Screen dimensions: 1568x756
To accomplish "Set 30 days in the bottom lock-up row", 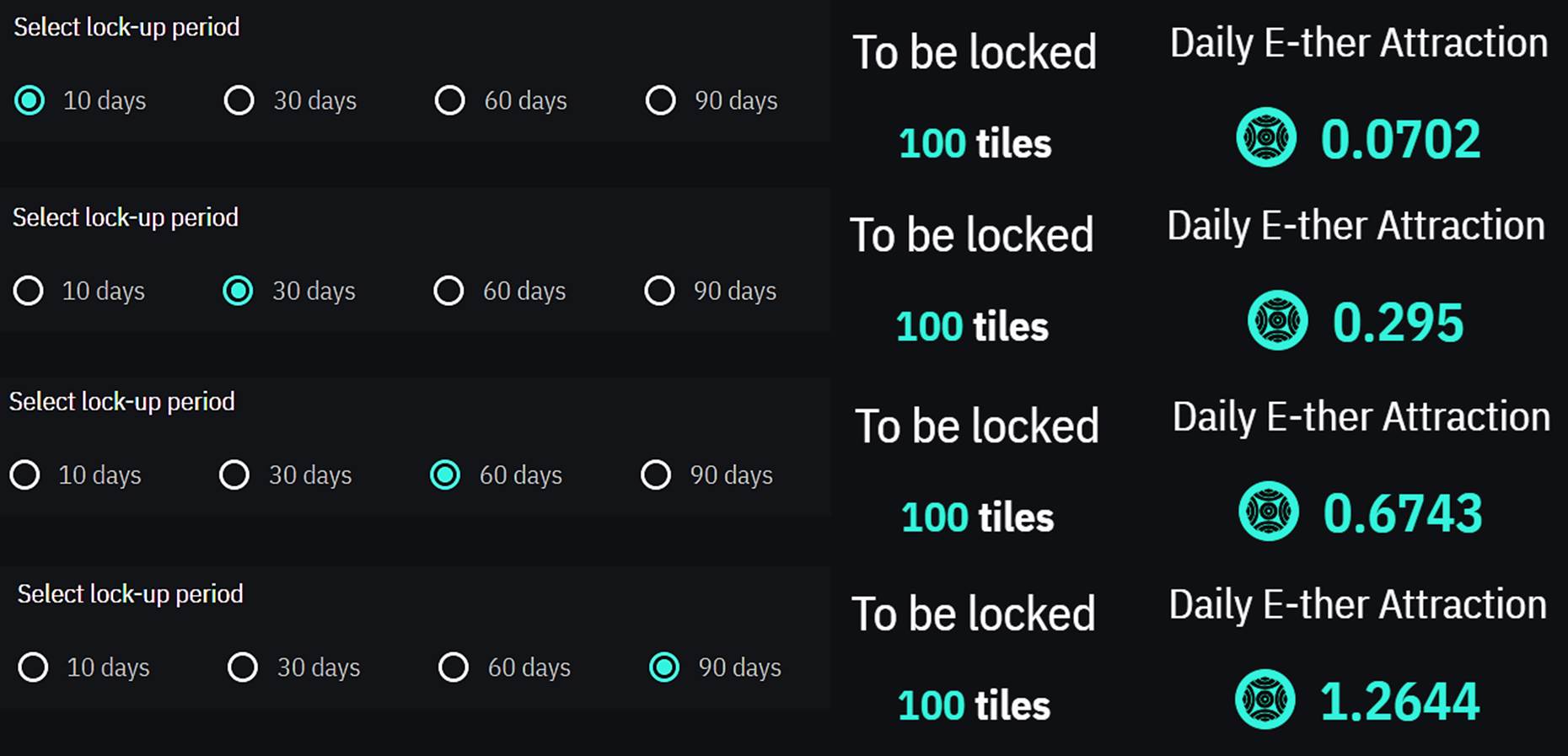I will point(243,668).
